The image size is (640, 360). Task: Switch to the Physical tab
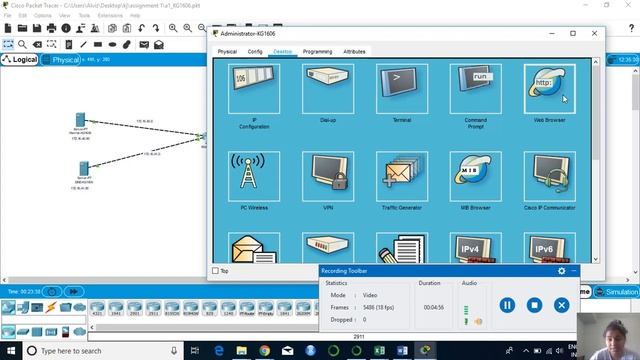tap(227, 52)
